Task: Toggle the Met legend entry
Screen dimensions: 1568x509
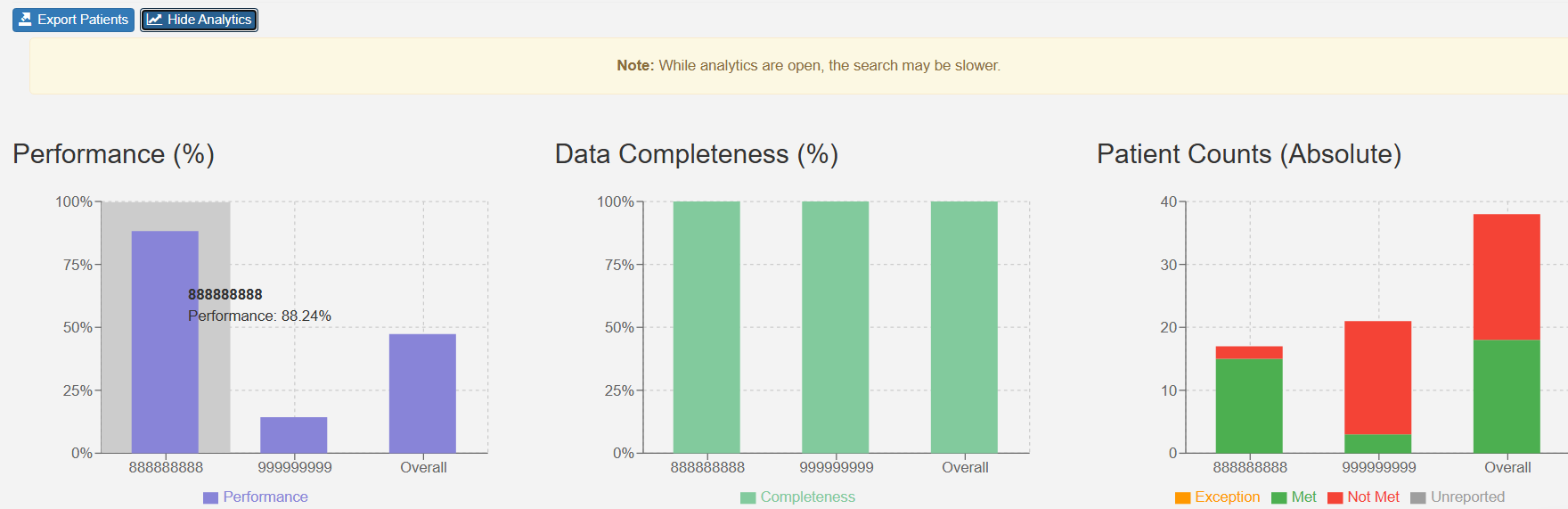Action: (x=1303, y=497)
